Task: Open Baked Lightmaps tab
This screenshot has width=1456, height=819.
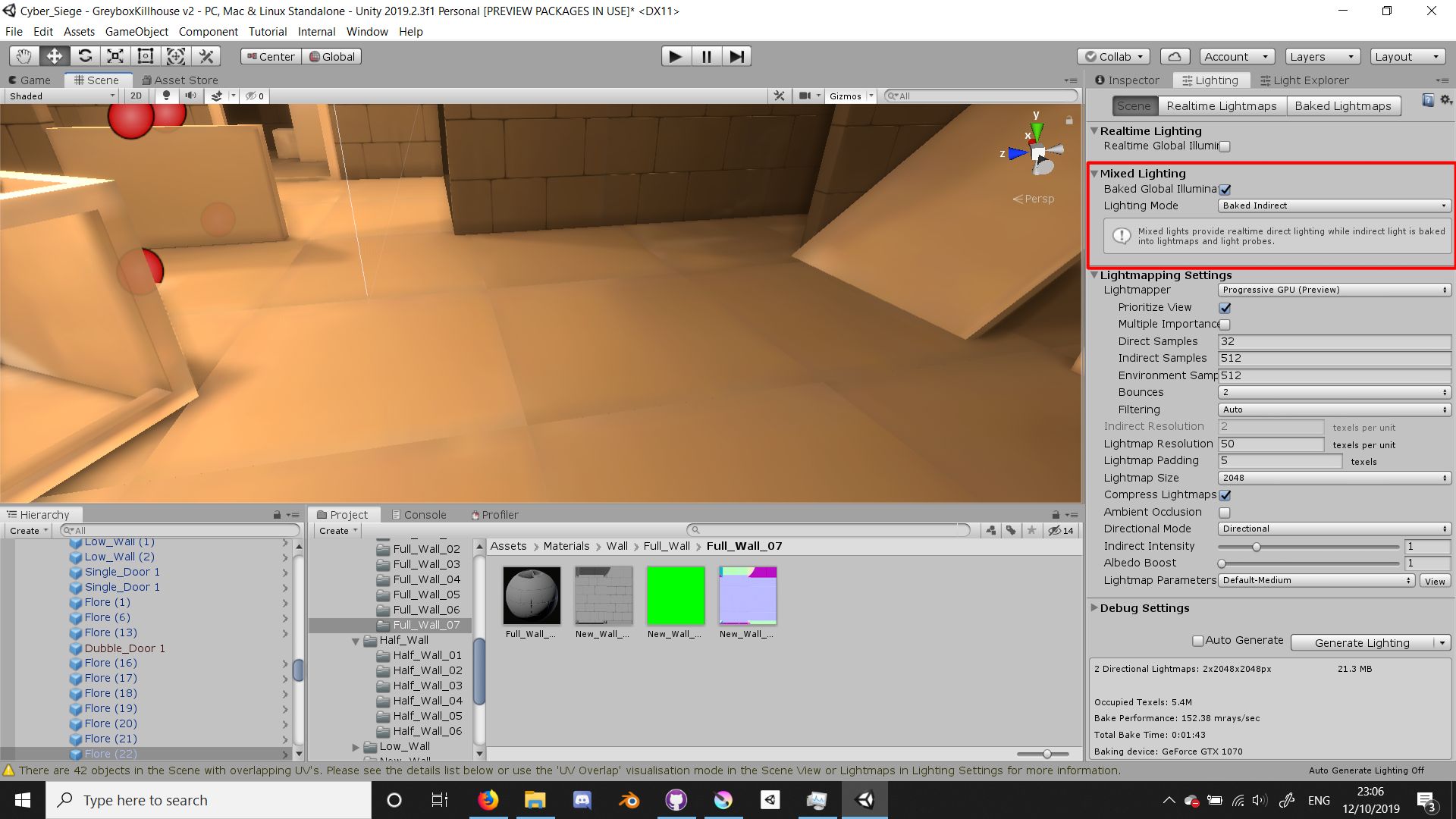Action: pos(1343,106)
